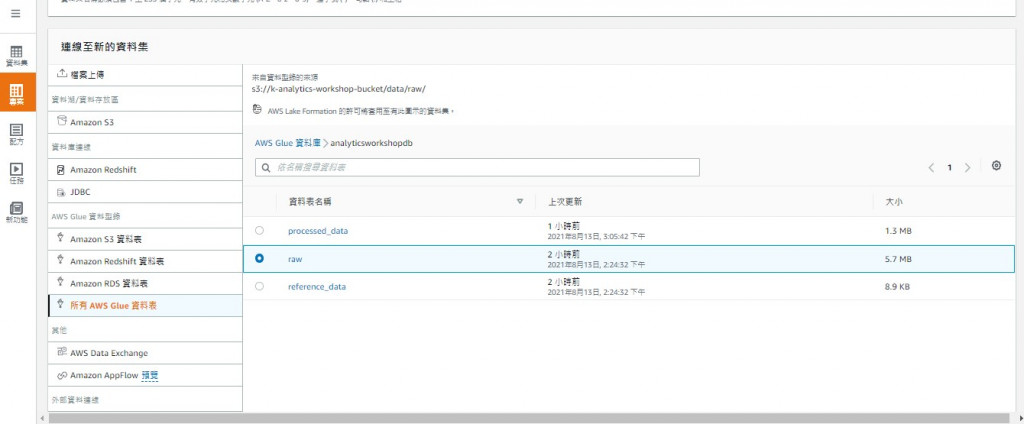Image resolution: width=1024 pixels, height=424 pixels.
Task: Click search magnifier icon in table search
Action: click(x=266, y=168)
